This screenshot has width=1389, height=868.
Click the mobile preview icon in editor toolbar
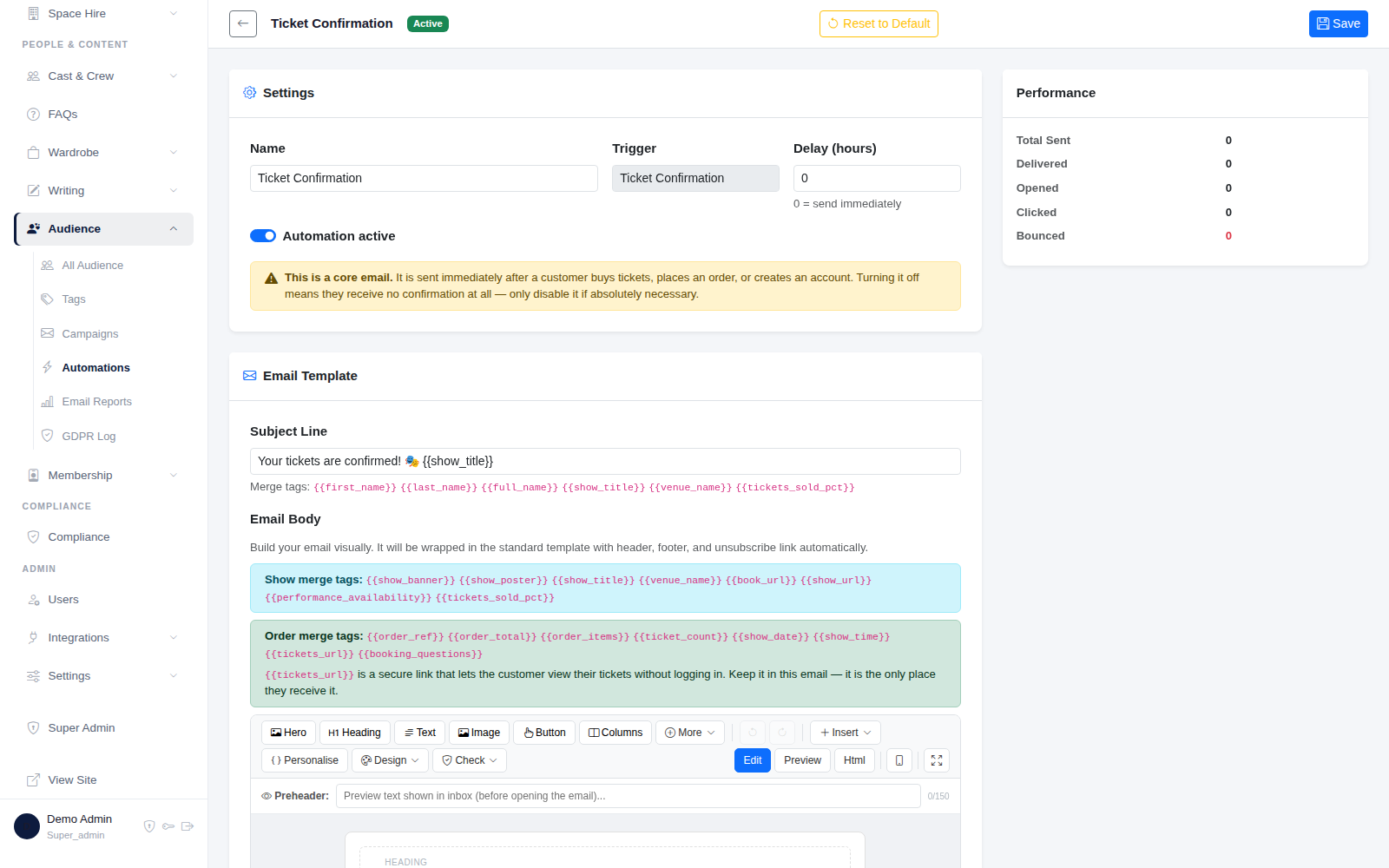[899, 760]
